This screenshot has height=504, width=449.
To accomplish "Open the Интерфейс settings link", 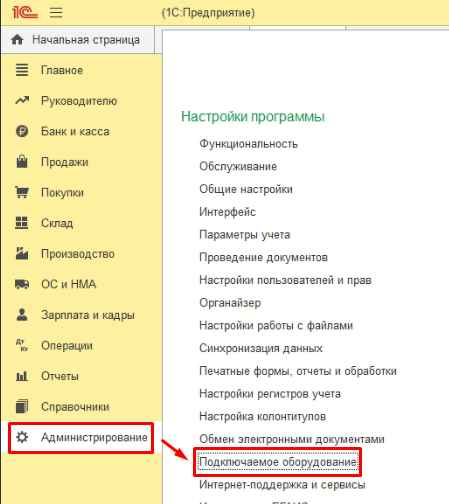I will [x=227, y=212].
